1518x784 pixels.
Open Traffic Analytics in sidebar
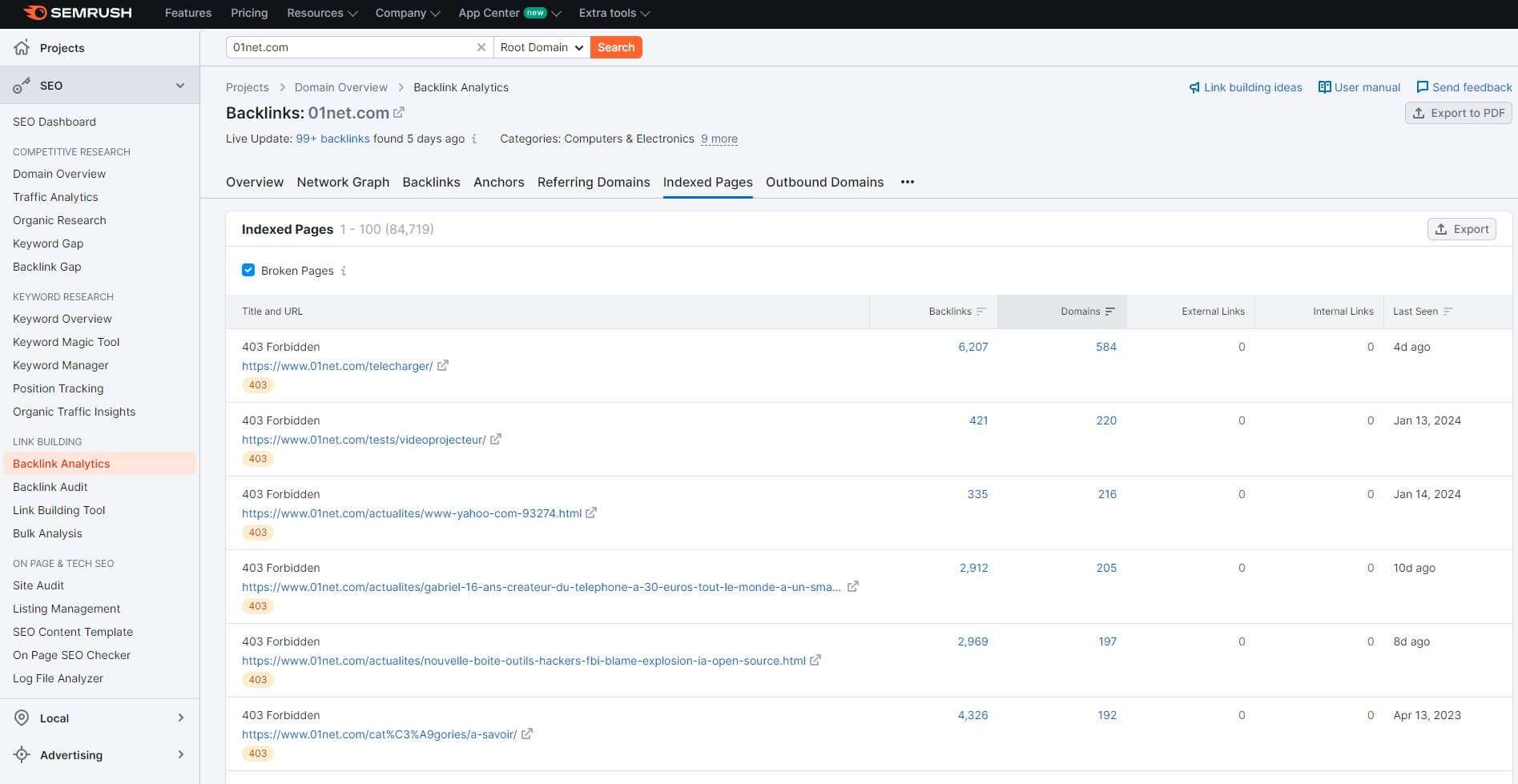55,197
